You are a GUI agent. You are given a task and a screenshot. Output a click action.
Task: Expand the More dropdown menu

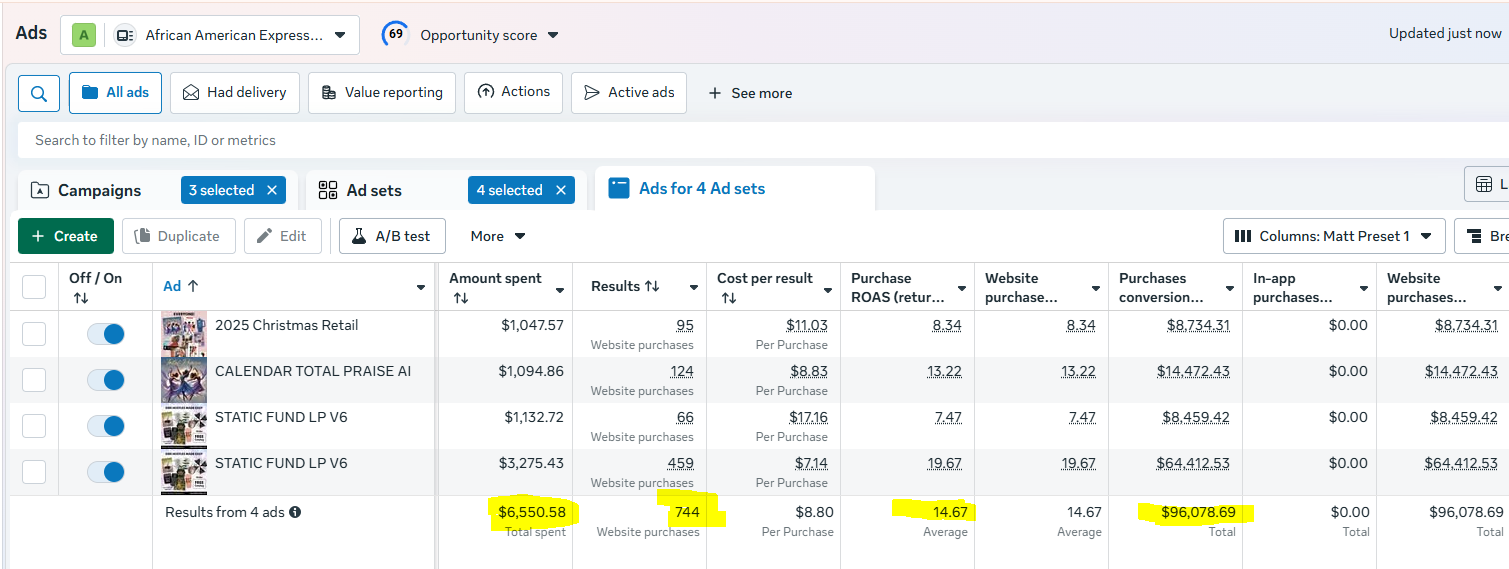pos(498,236)
